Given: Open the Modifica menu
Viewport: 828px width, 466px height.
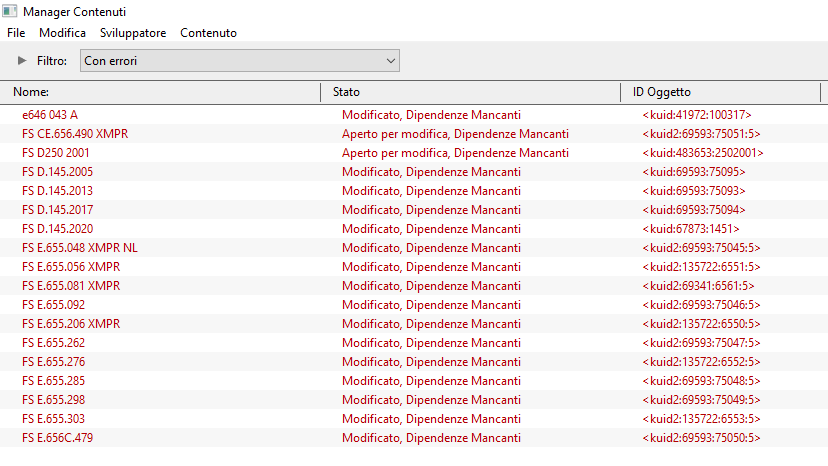Looking at the screenshot, I should [x=62, y=33].
